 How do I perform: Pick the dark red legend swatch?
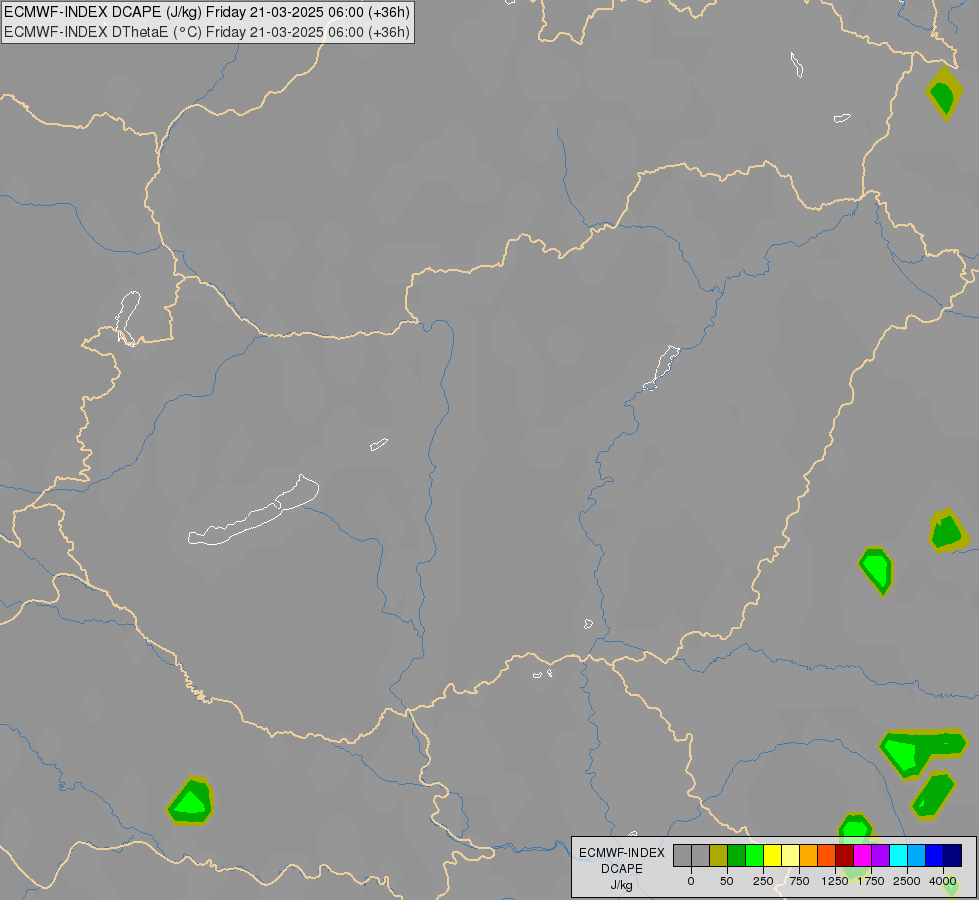[845, 855]
